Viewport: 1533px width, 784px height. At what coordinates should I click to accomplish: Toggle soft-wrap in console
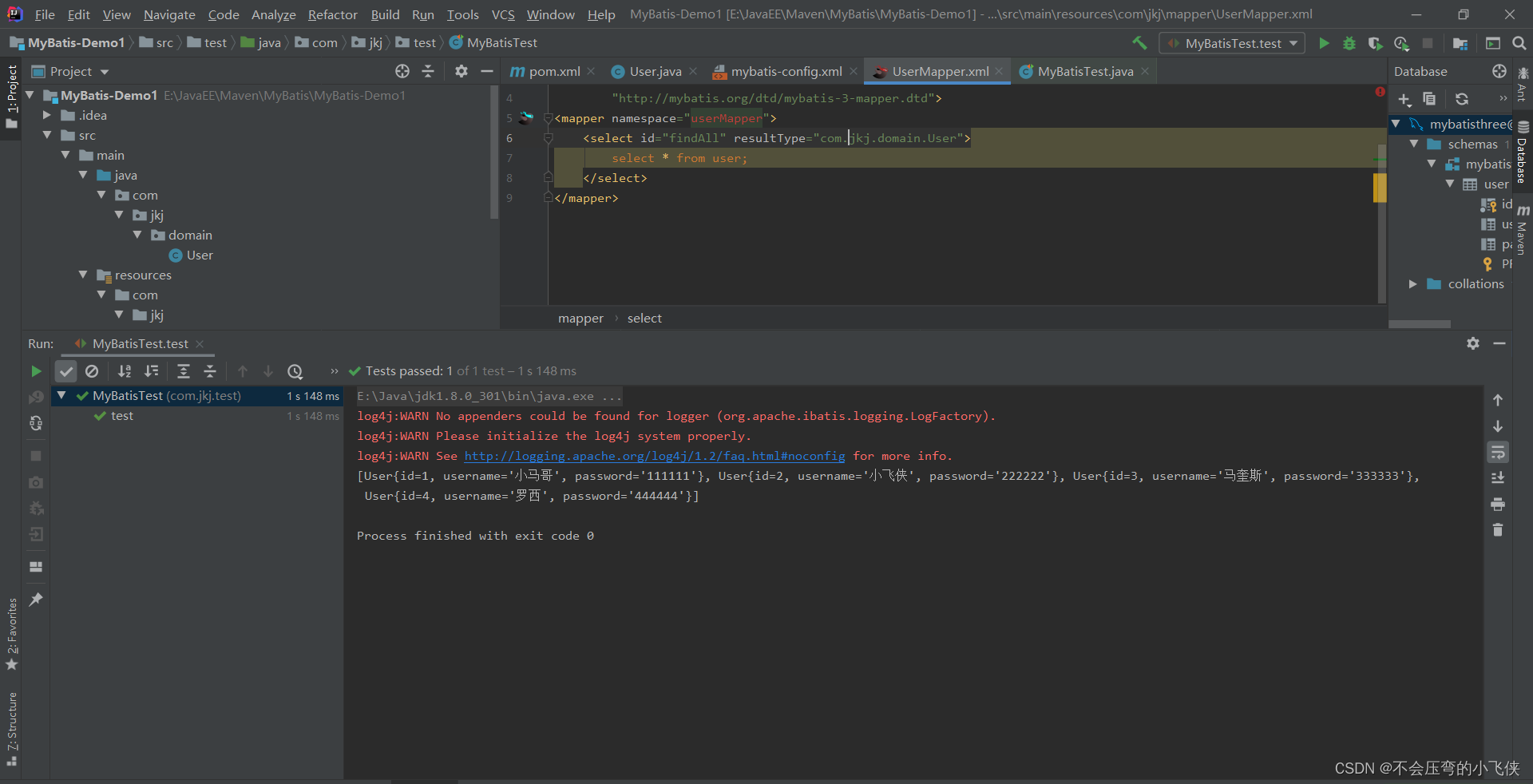pyautogui.click(x=1498, y=453)
